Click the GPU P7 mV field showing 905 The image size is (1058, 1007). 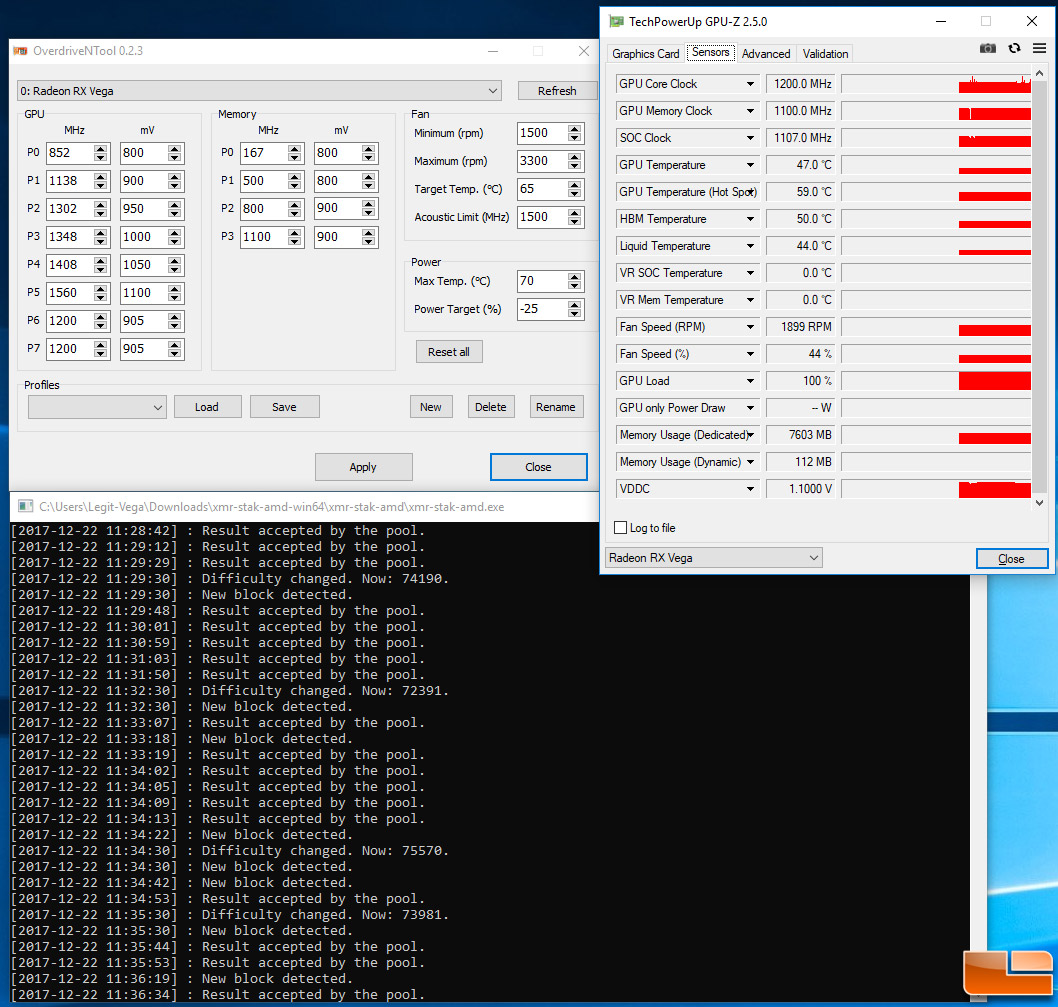point(144,349)
